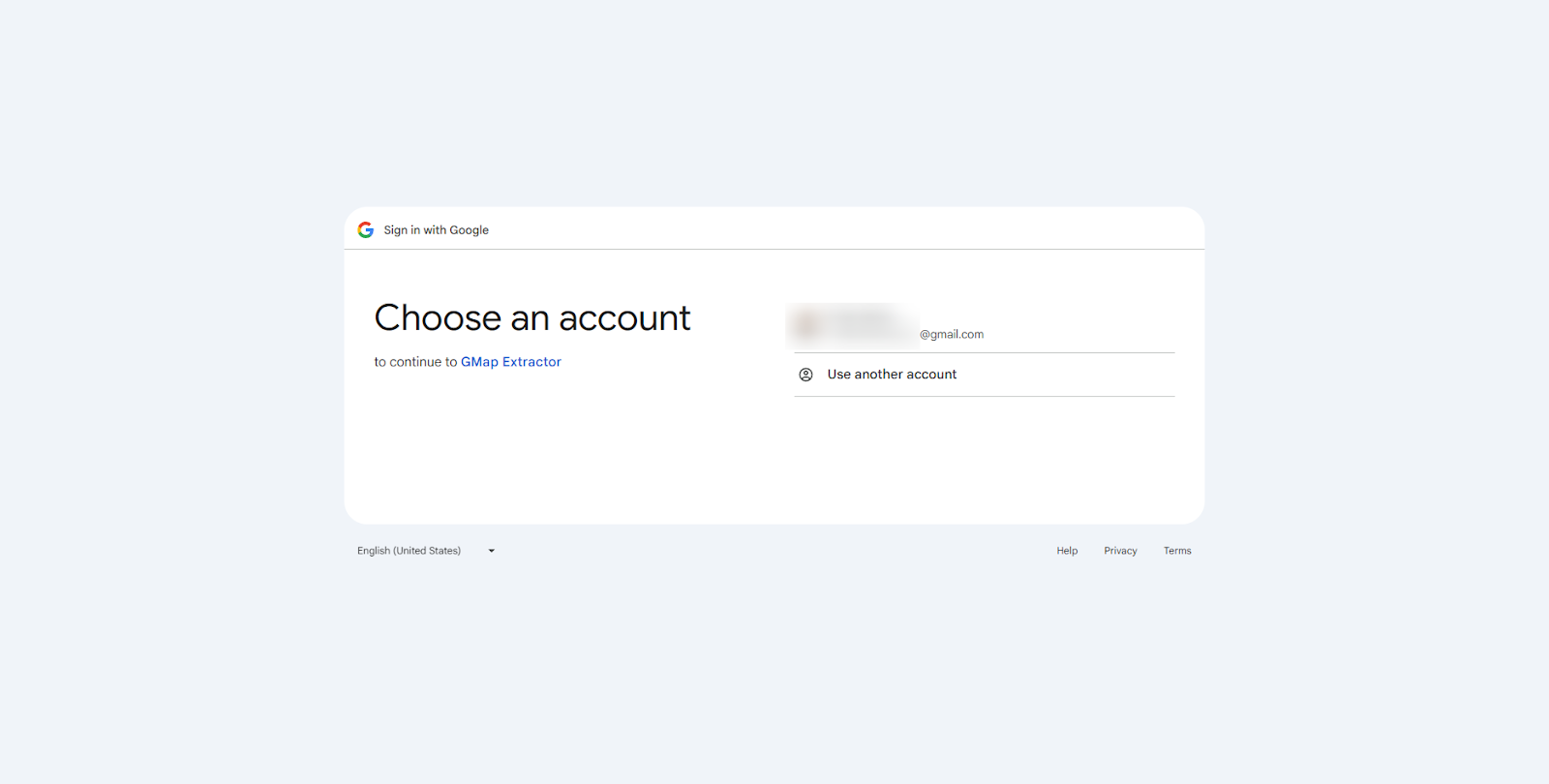Select the saved @gmail.com account entry
Screen dimensions: 1549x784
click(x=983, y=326)
